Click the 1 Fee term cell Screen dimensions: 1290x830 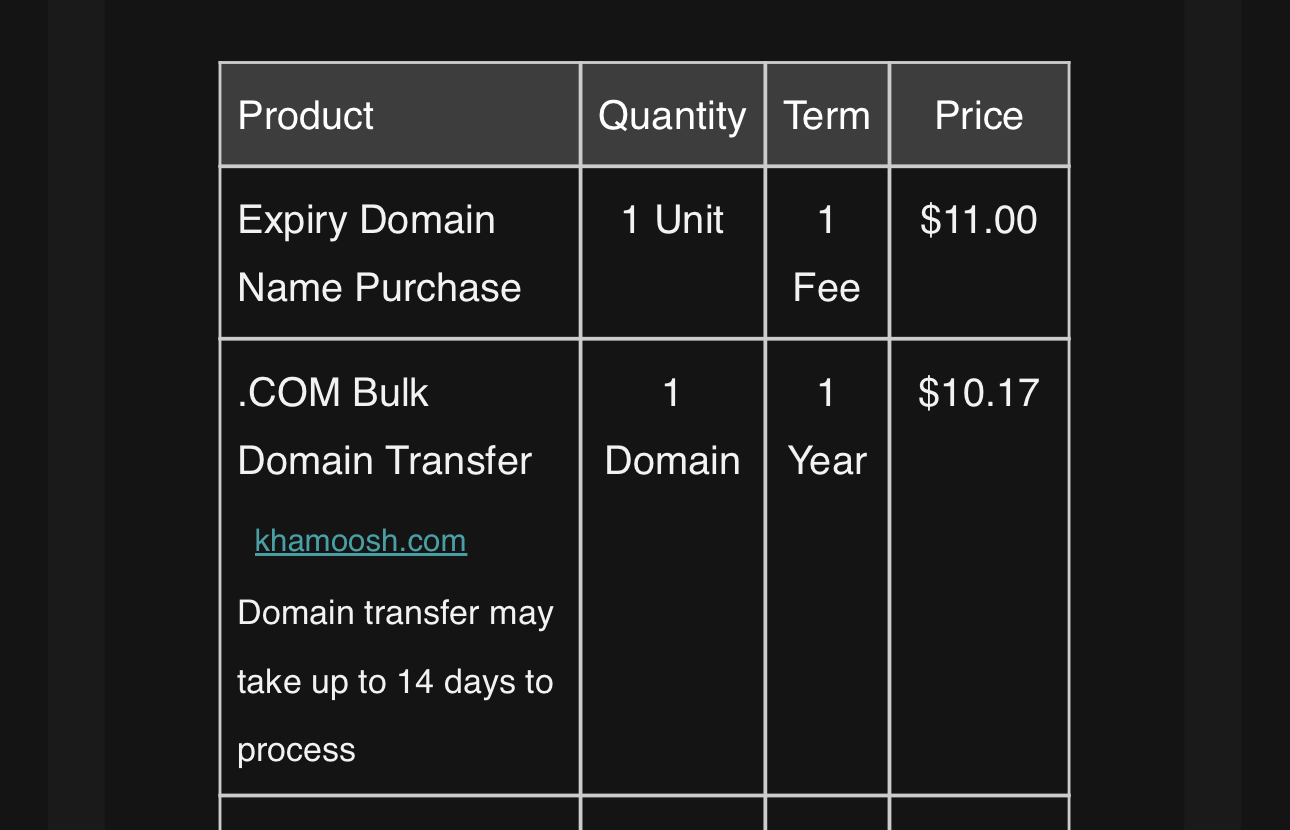(827, 253)
